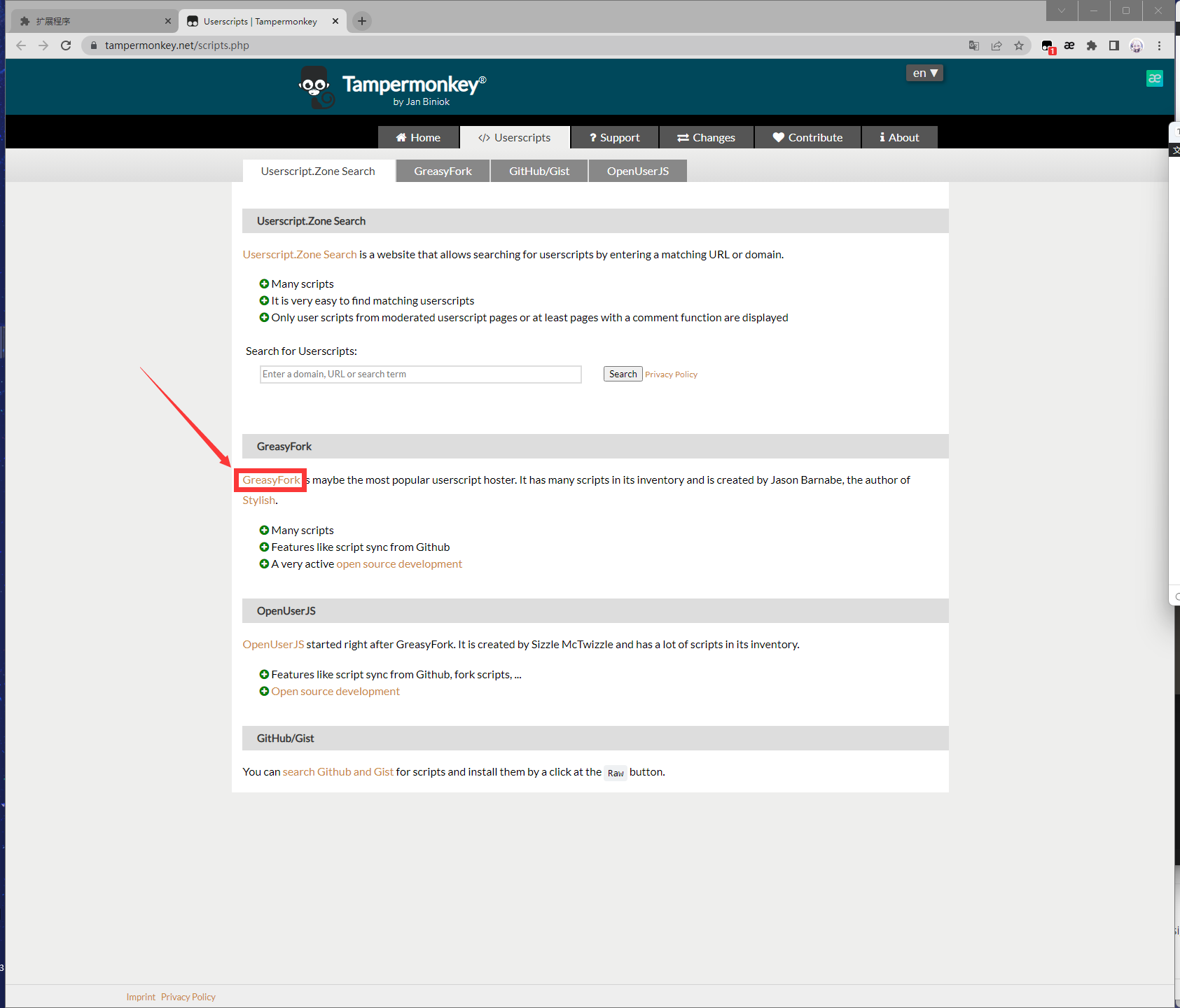Close the Userscripts | Tampermonkey tab
The width and height of the screenshot is (1180, 1008).
pos(335,21)
